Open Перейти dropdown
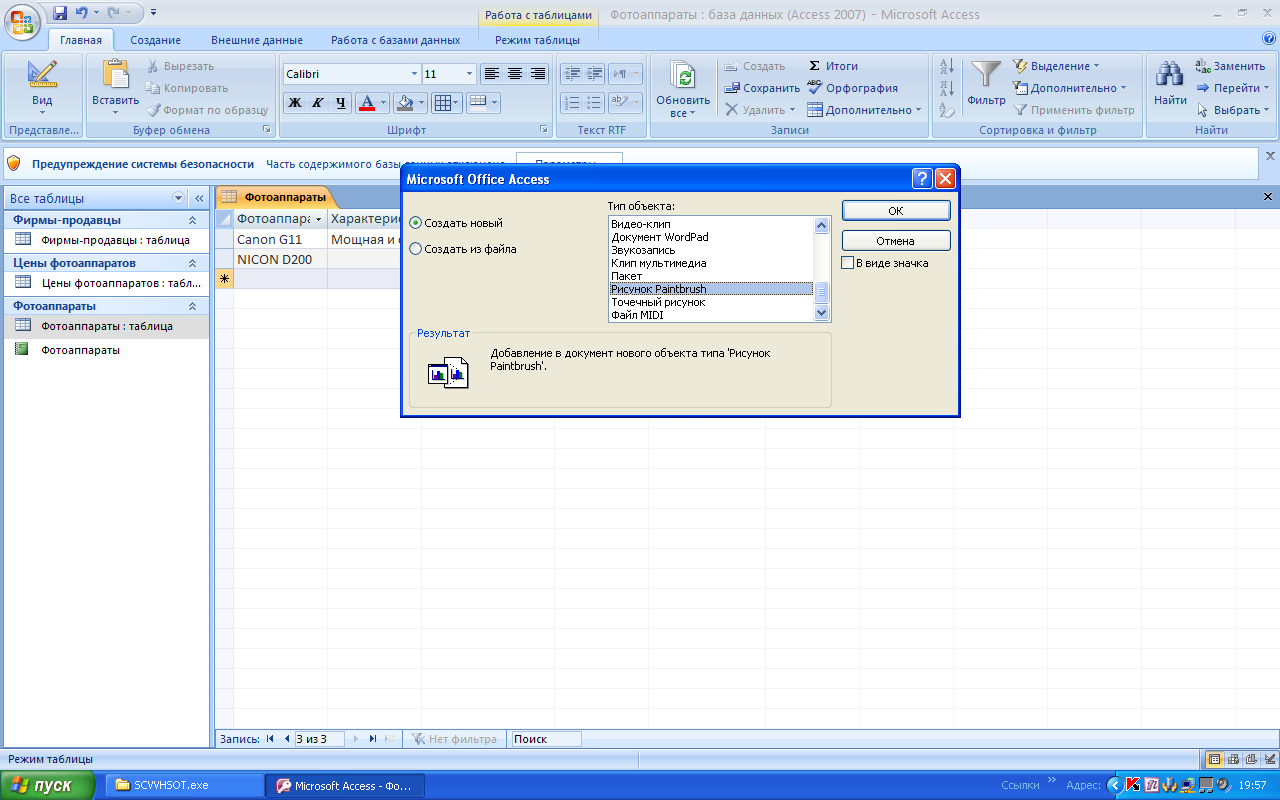Viewport: 1280px width, 800px height. click(x=1232, y=88)
